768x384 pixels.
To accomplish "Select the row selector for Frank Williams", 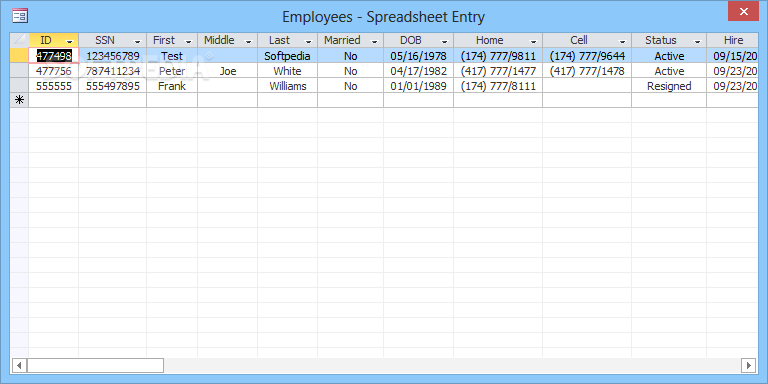I will 20,86.
